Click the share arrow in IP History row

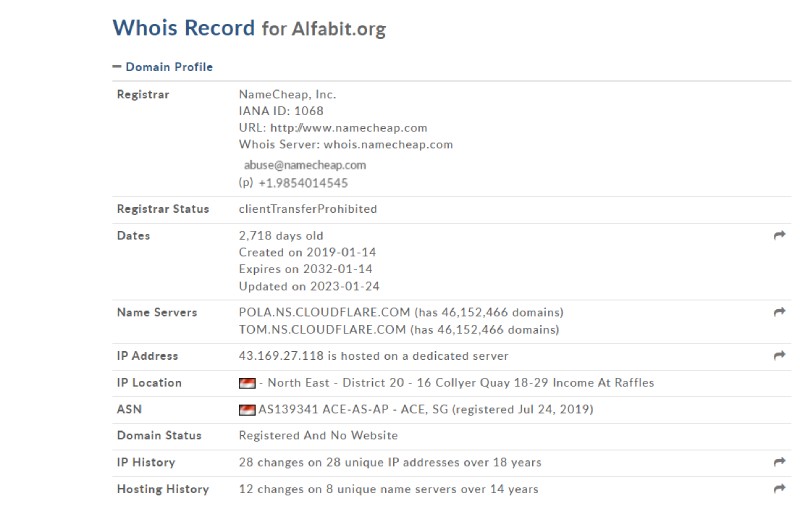coord(779,462)
